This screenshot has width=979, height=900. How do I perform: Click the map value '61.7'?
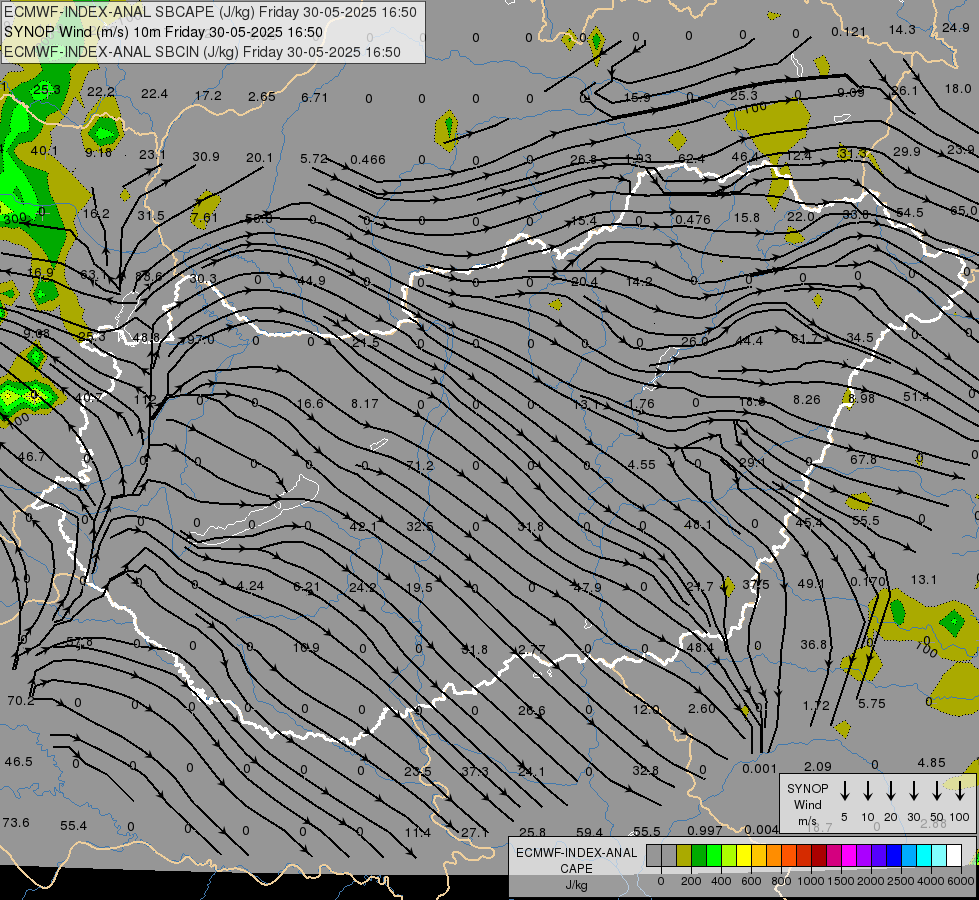(805, 339)
